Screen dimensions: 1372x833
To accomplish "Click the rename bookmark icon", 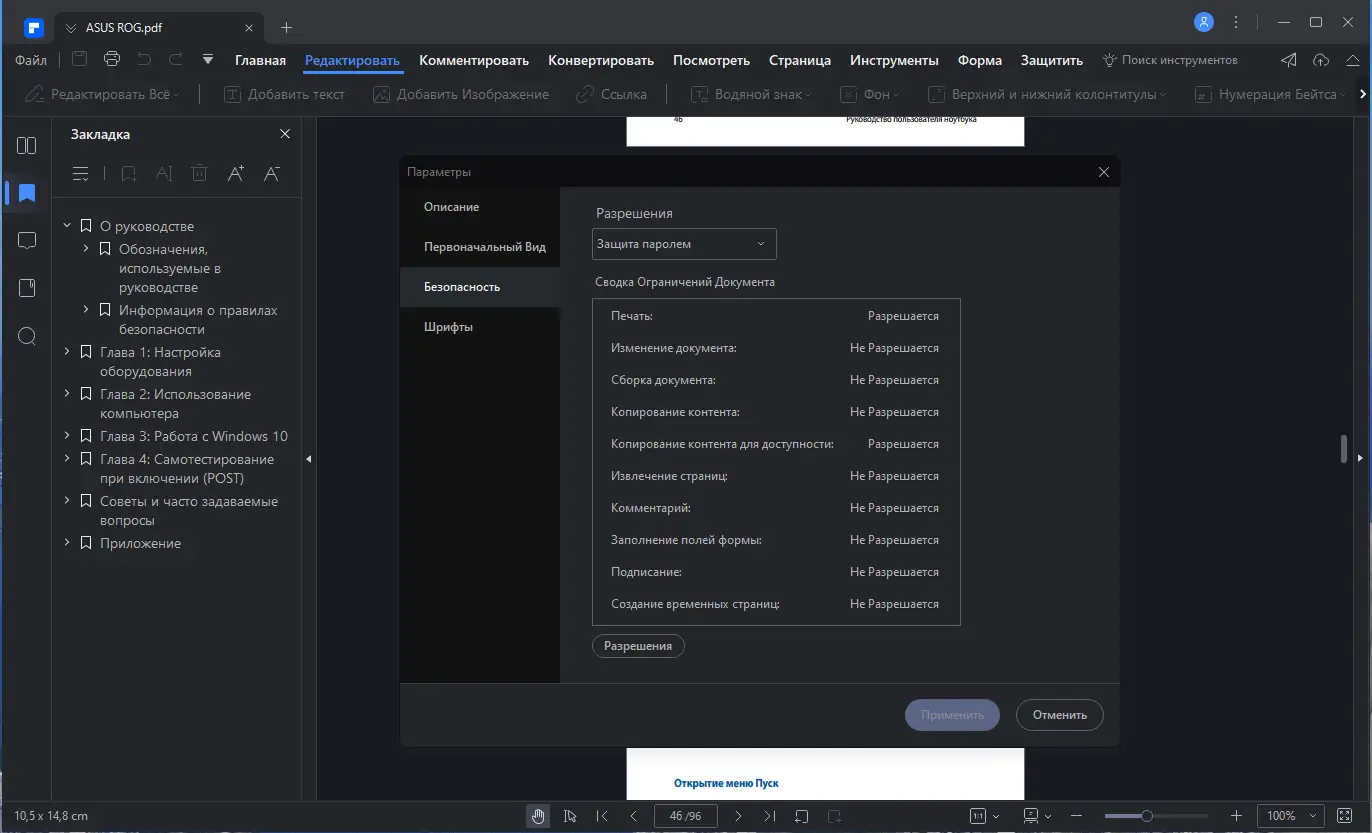I will coord(164,174).
